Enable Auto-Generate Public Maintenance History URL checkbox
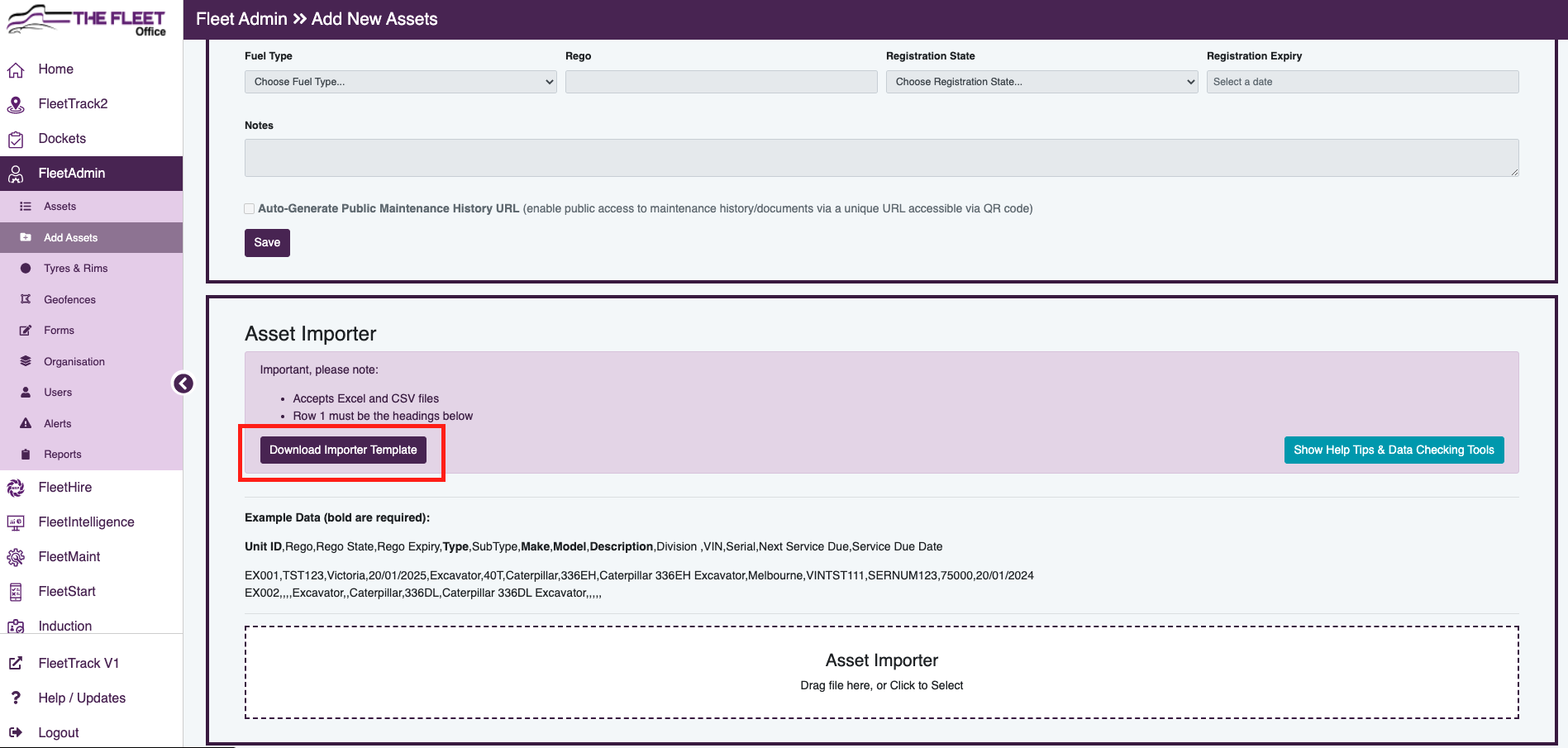Screen dimensions: 1568x748 point(250,209)
